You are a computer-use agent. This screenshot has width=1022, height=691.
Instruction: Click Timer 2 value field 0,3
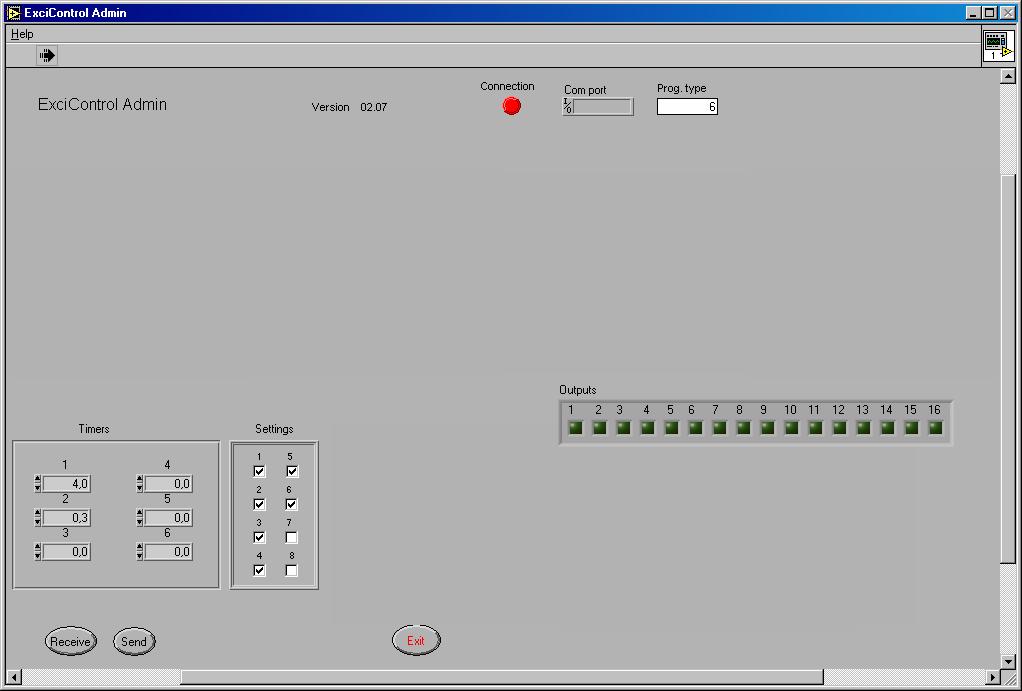[66, 518]
